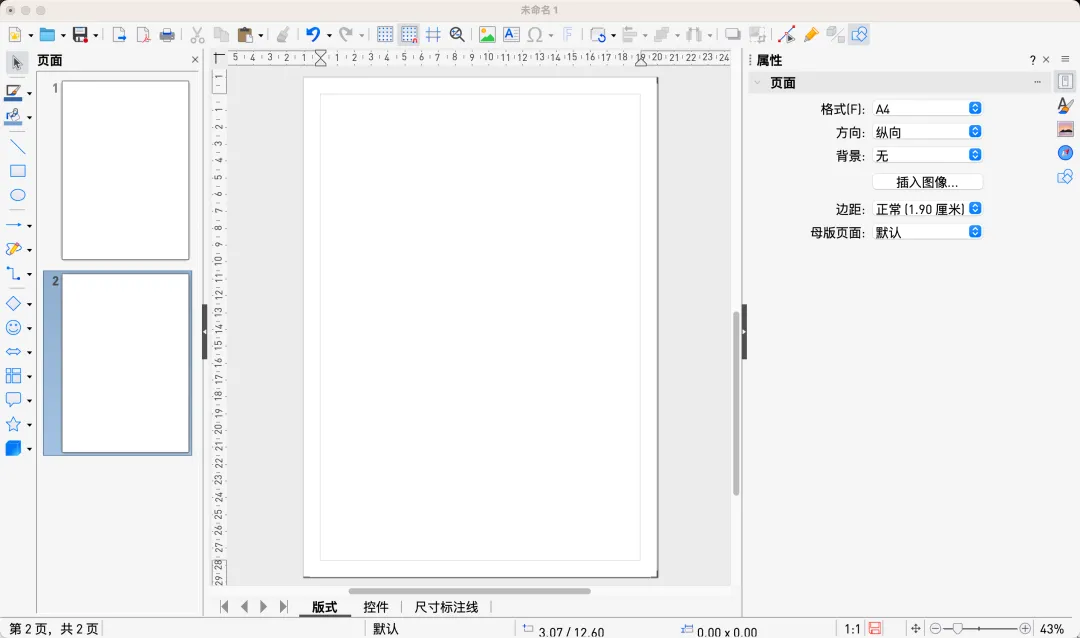Toggle Show Draw Functions shapes icon
Image resolution: width=1080 pixels, height=638 pixels.
[x=860, y=34]
